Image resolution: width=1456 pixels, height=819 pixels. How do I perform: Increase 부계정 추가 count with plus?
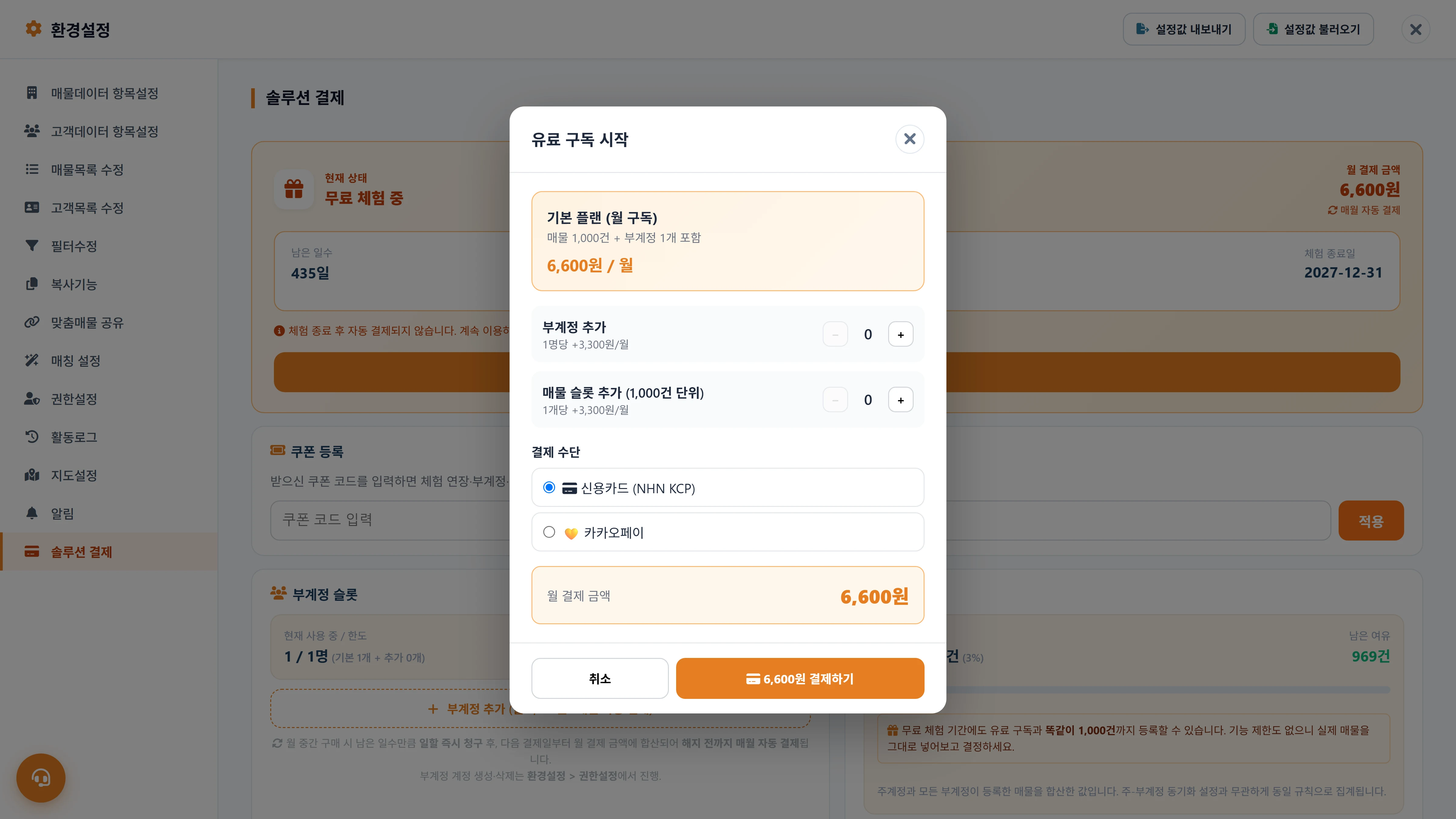click(x=900, y=334)
